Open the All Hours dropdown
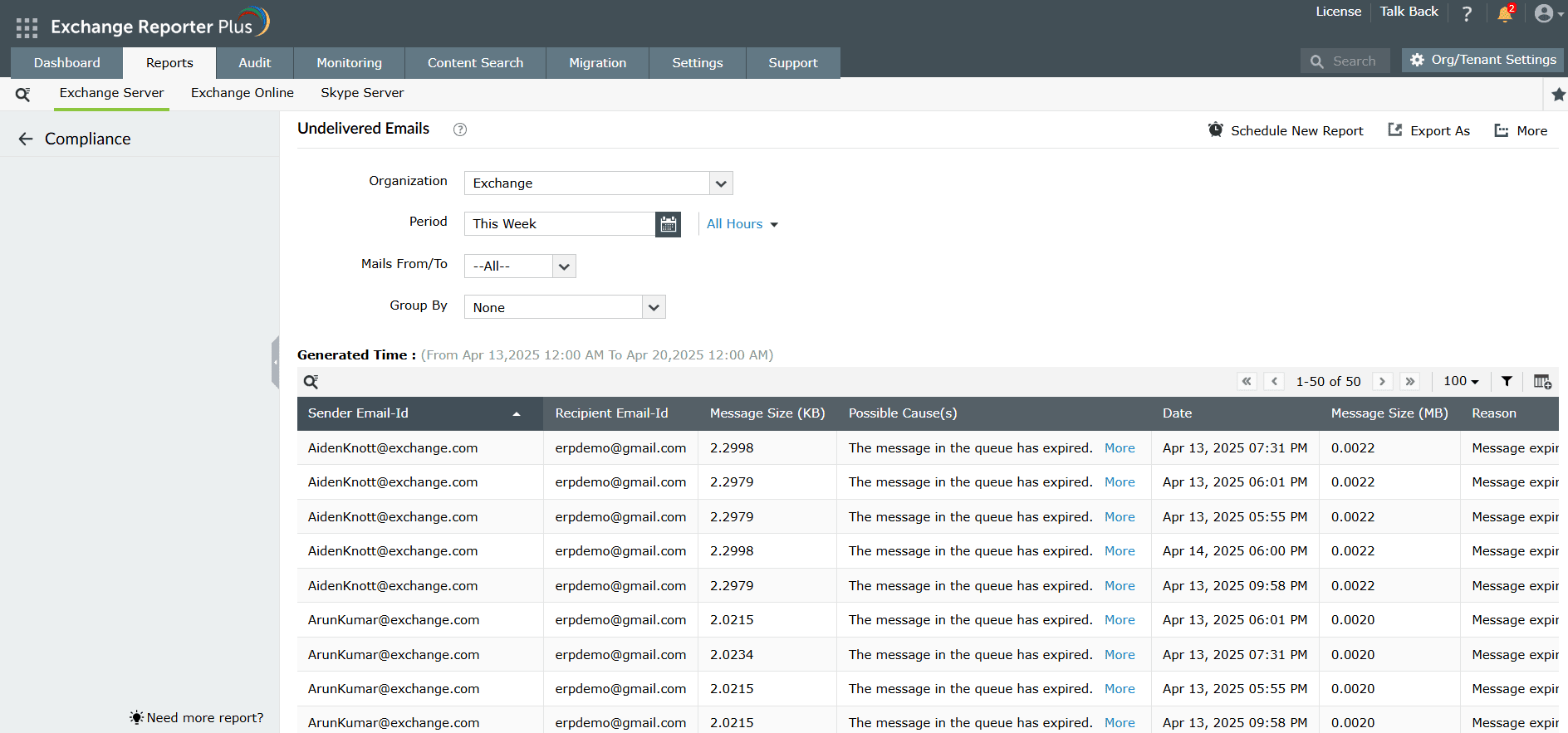 point(742,224)
